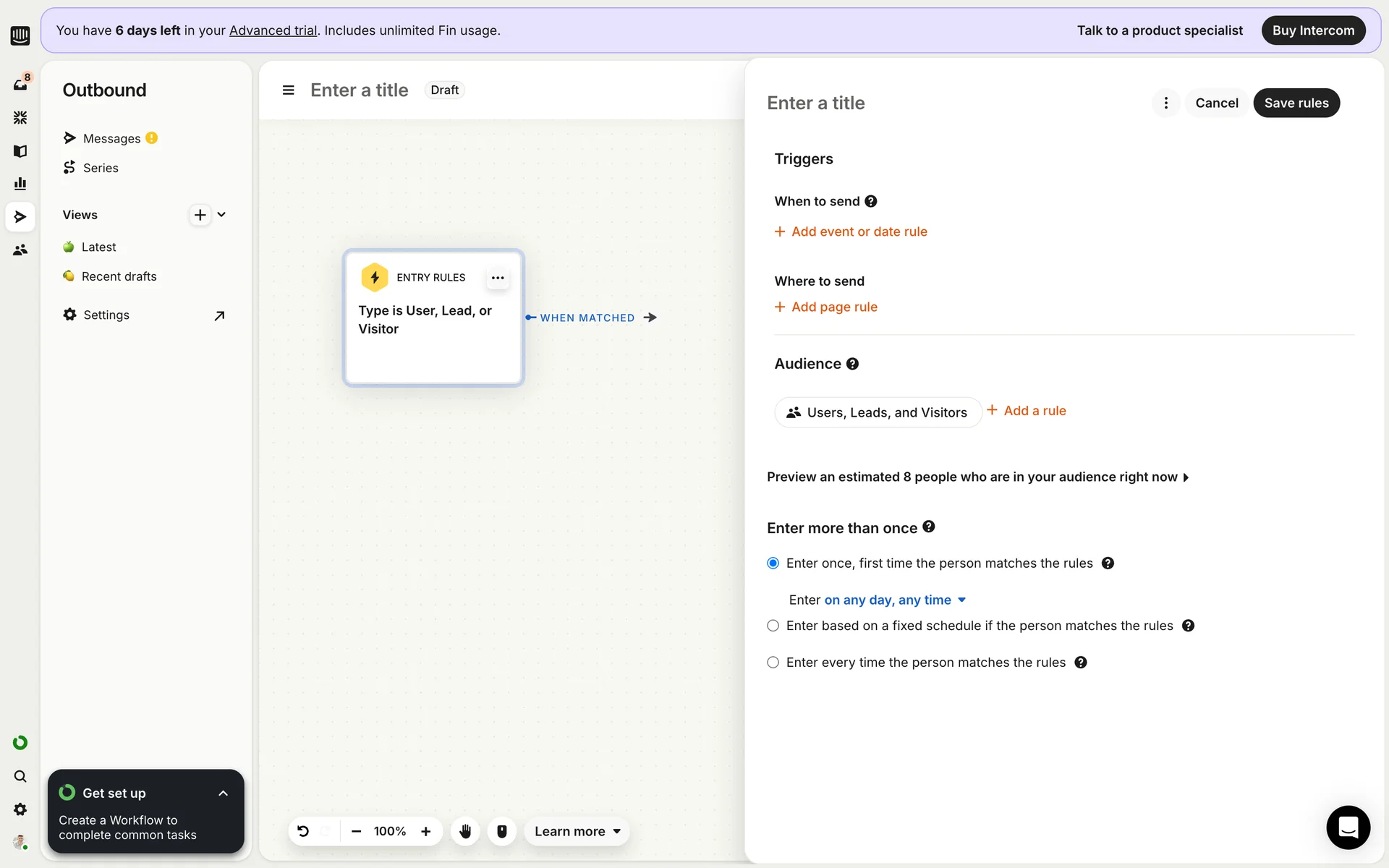The height and width of the screenshot is (868, 1389).
Task: Collapse the Get set up panel
Action: click(223, 793)
